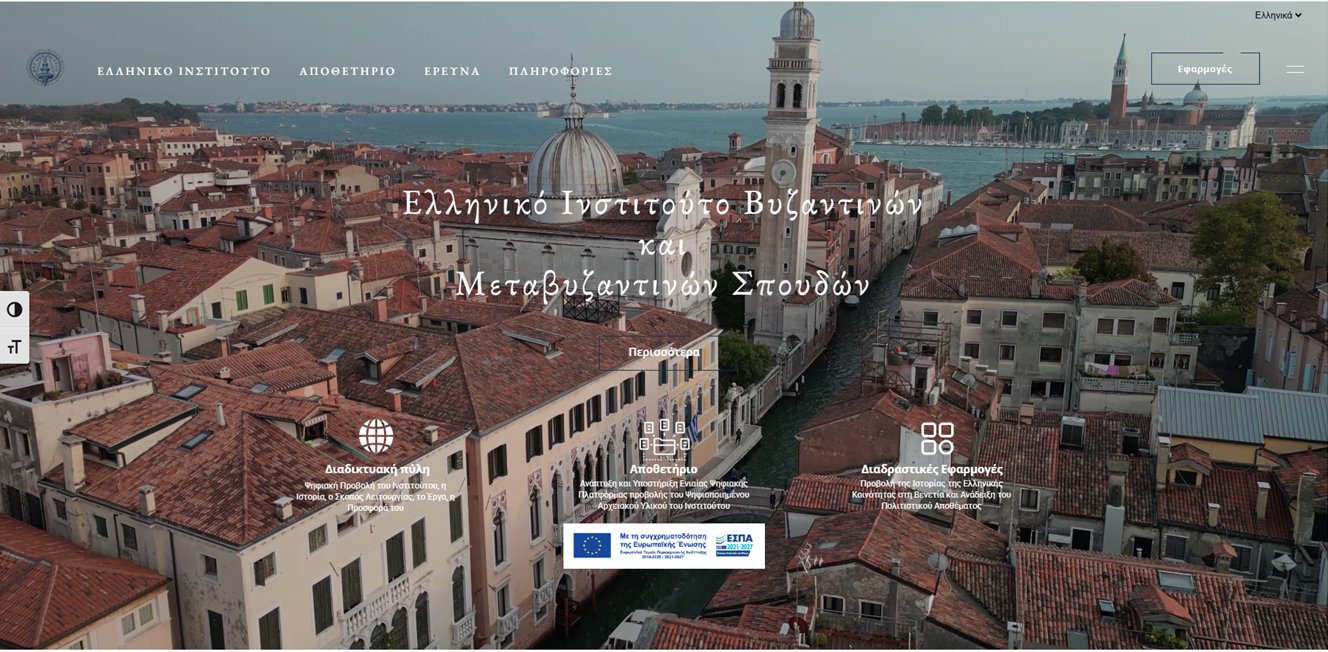Open the ΕΛΛΗΝΙΚΟ ΙΝΣΤΙΤΟΥΤΟ menu
Image resolution: width=1328 pixels, height=652 pixels.
184,71
